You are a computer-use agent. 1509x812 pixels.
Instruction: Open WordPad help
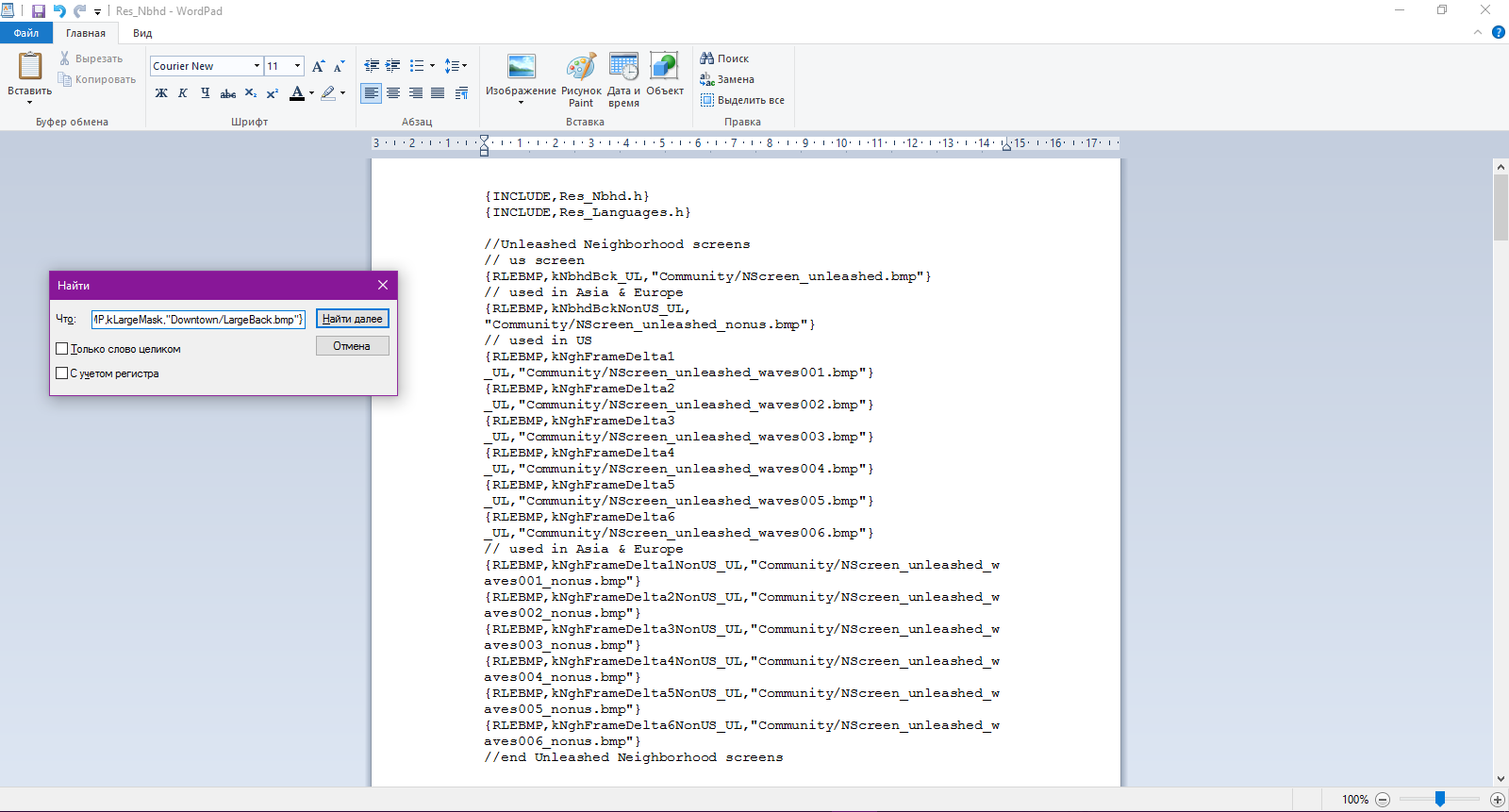(x=1498, y=32)
